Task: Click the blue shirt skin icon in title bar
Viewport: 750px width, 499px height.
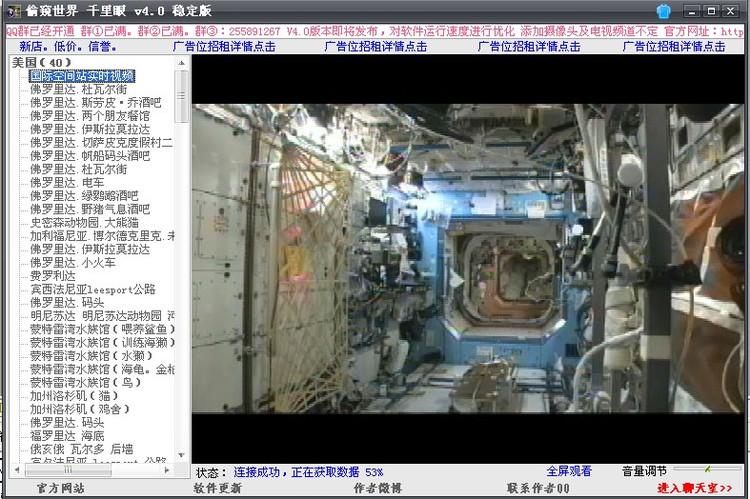Action: click(x=663, y=11)
